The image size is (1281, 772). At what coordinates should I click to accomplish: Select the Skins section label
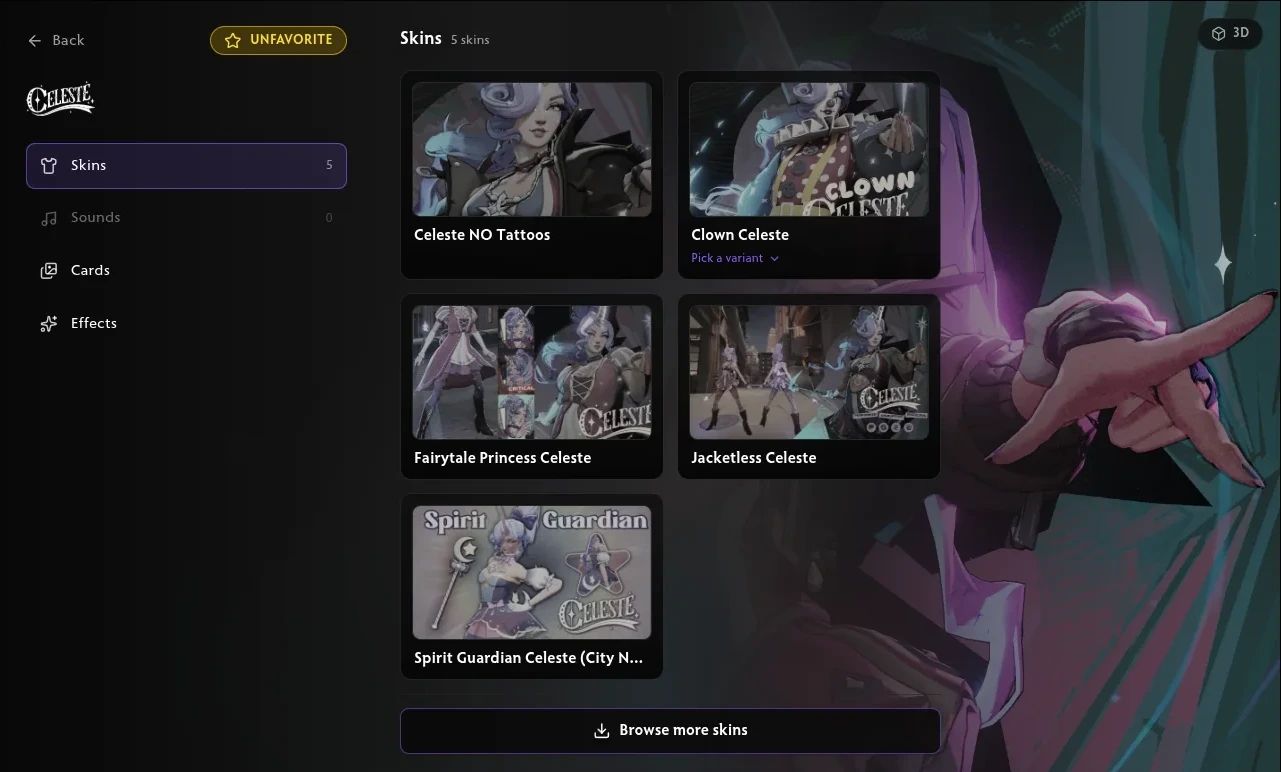(88, 166)
